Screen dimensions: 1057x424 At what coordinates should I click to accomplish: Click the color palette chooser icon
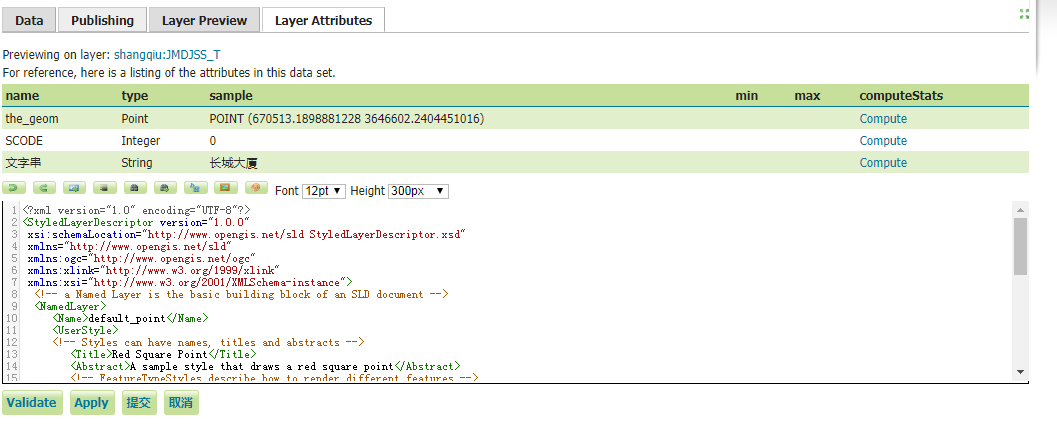pyautogui.click(x=256, y=188)
